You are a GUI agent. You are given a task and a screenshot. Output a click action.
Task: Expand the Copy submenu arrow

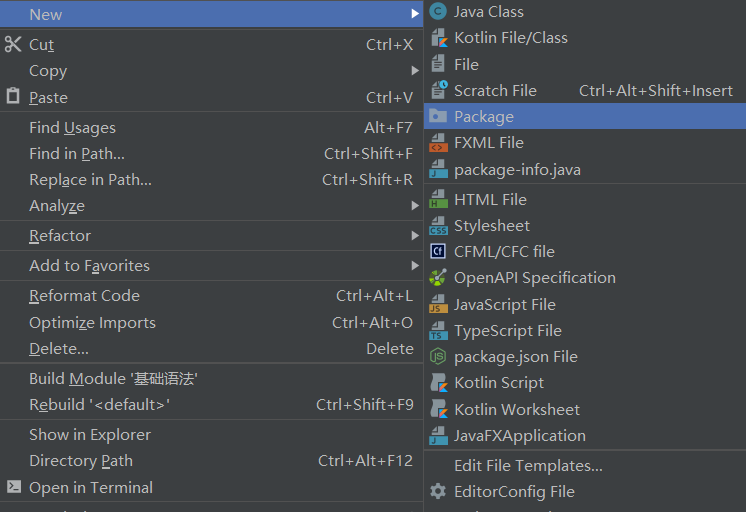coord(415,71)
